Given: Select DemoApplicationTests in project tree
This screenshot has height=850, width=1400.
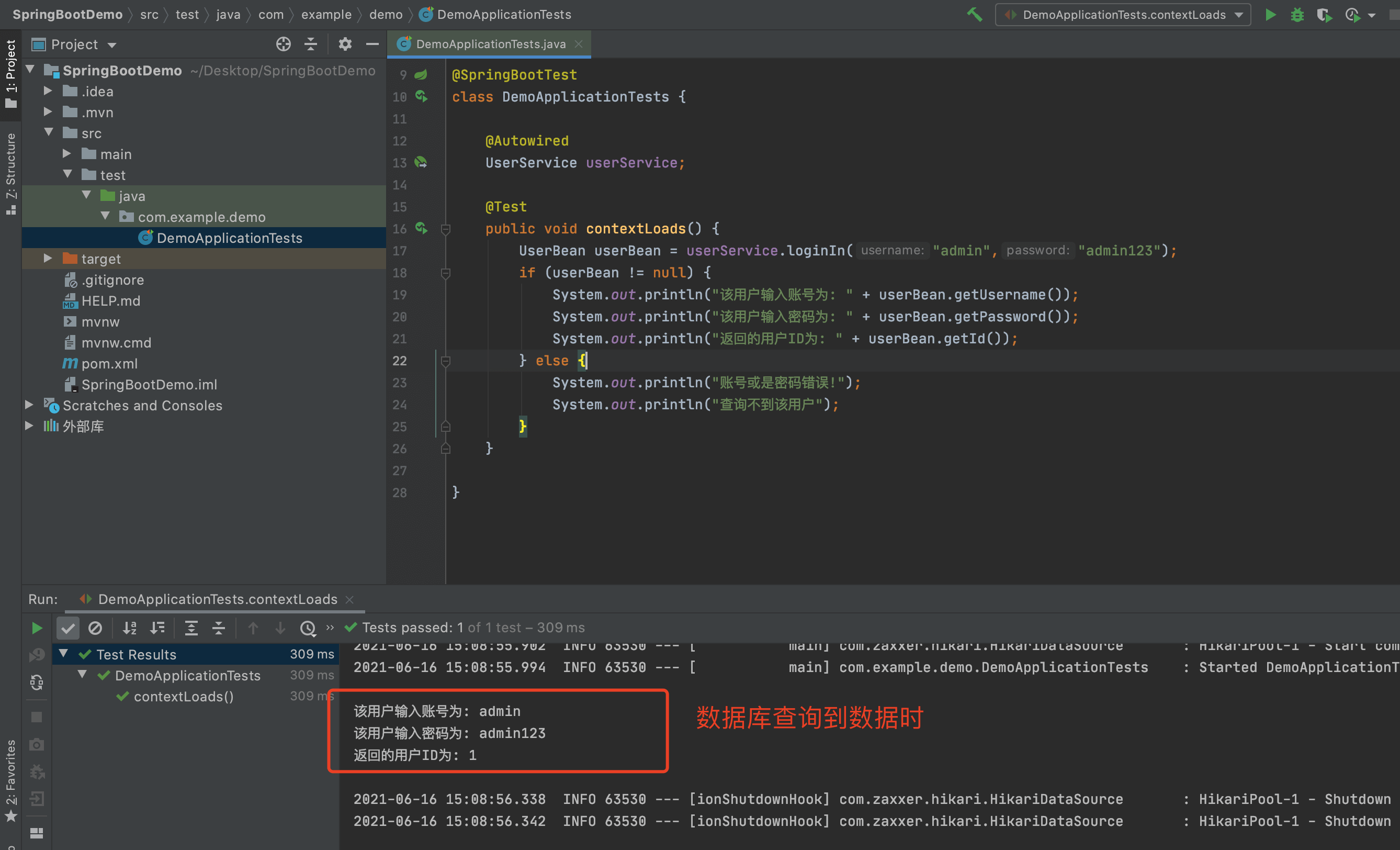Looking at the screenshot, I should coord(204,238).
